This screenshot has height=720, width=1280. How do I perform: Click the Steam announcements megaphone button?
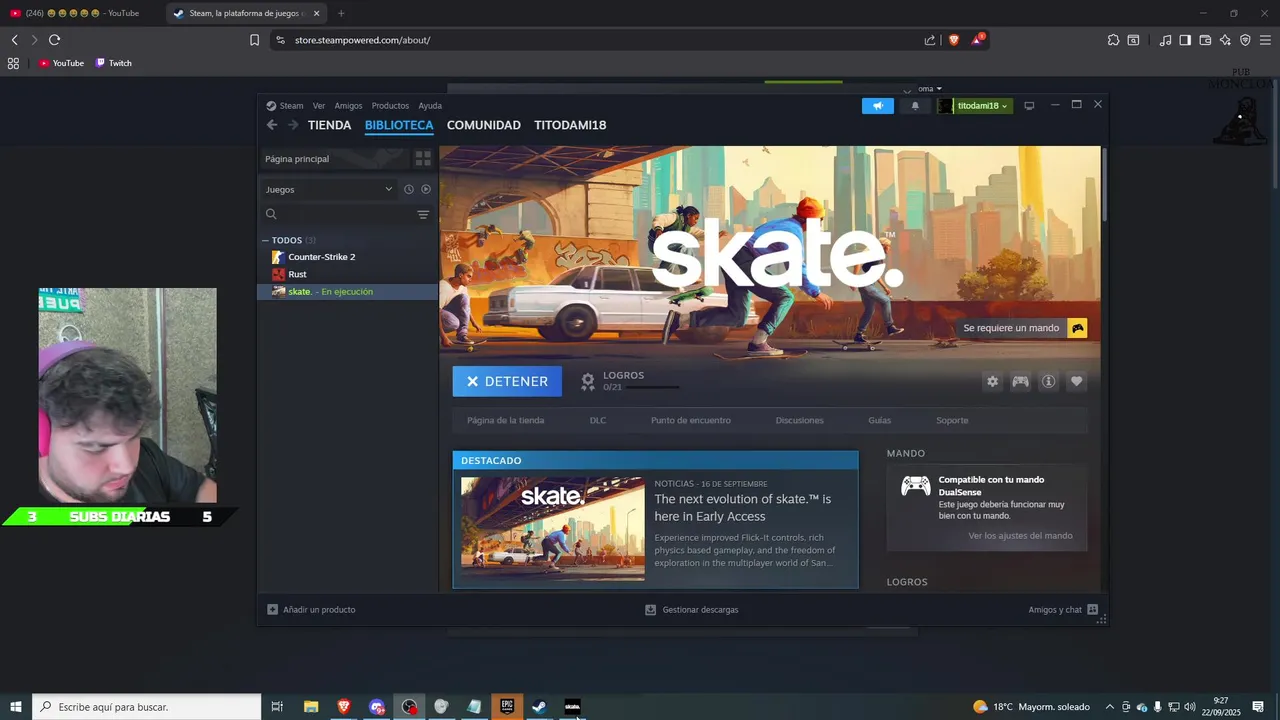[877, 106]
